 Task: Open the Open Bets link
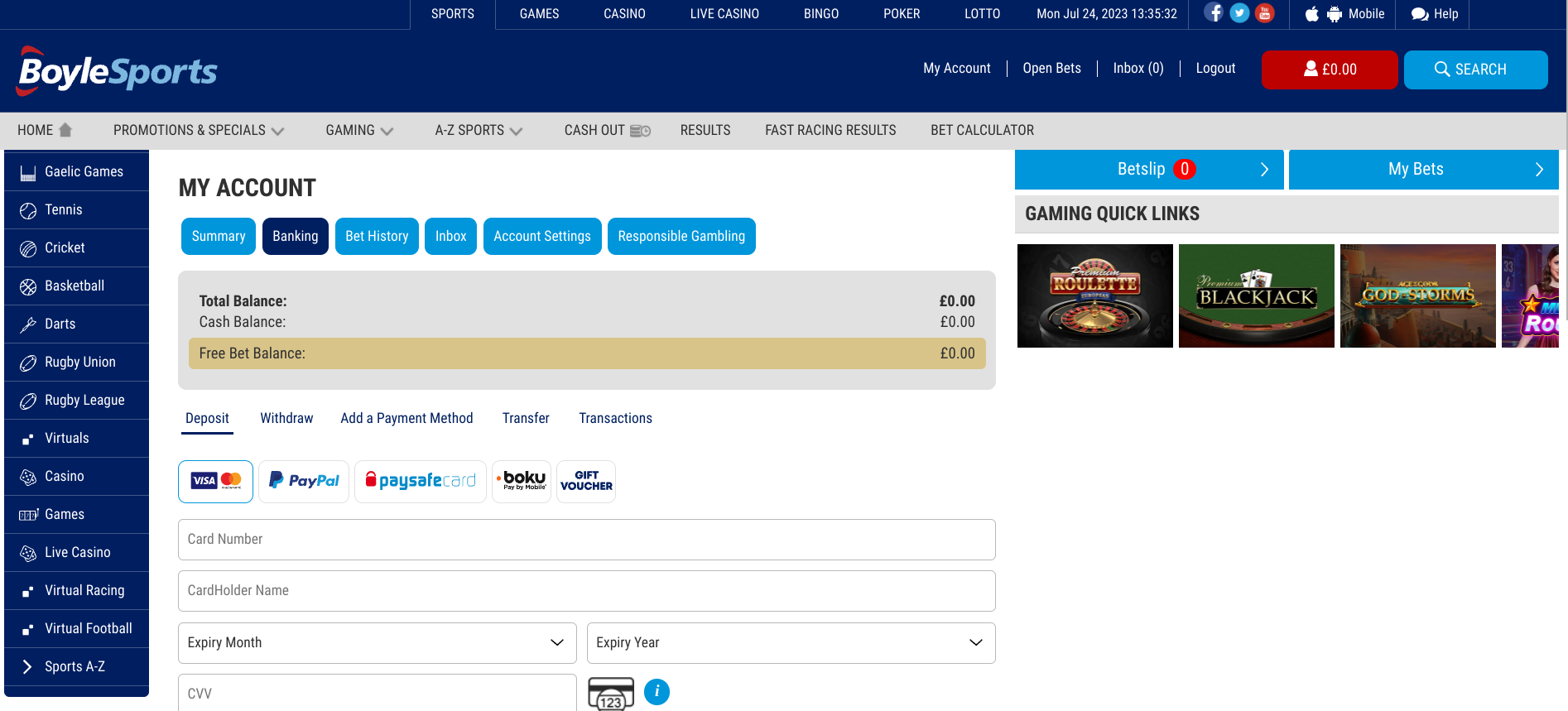[x=1051, y=69]
